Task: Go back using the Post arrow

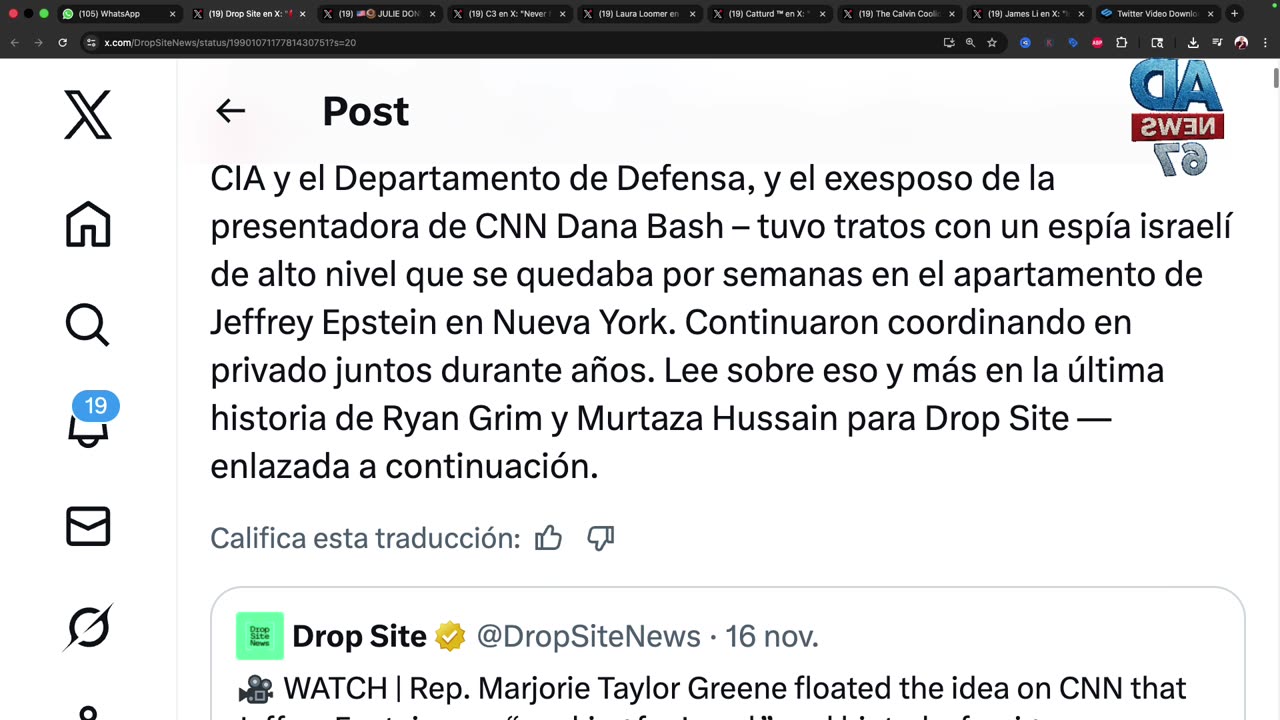Action: coord(230,111)
